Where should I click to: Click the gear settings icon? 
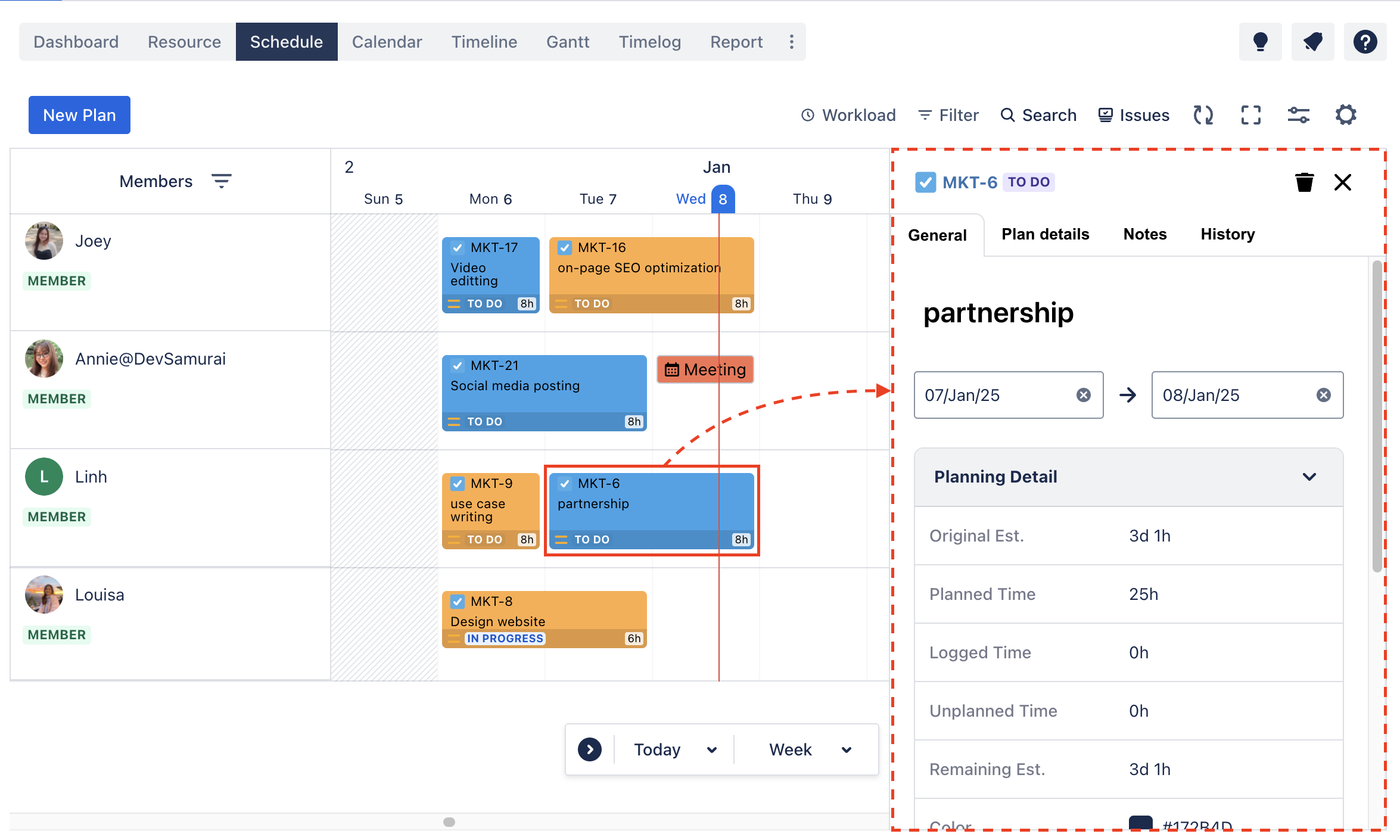tap(1346, 115)
